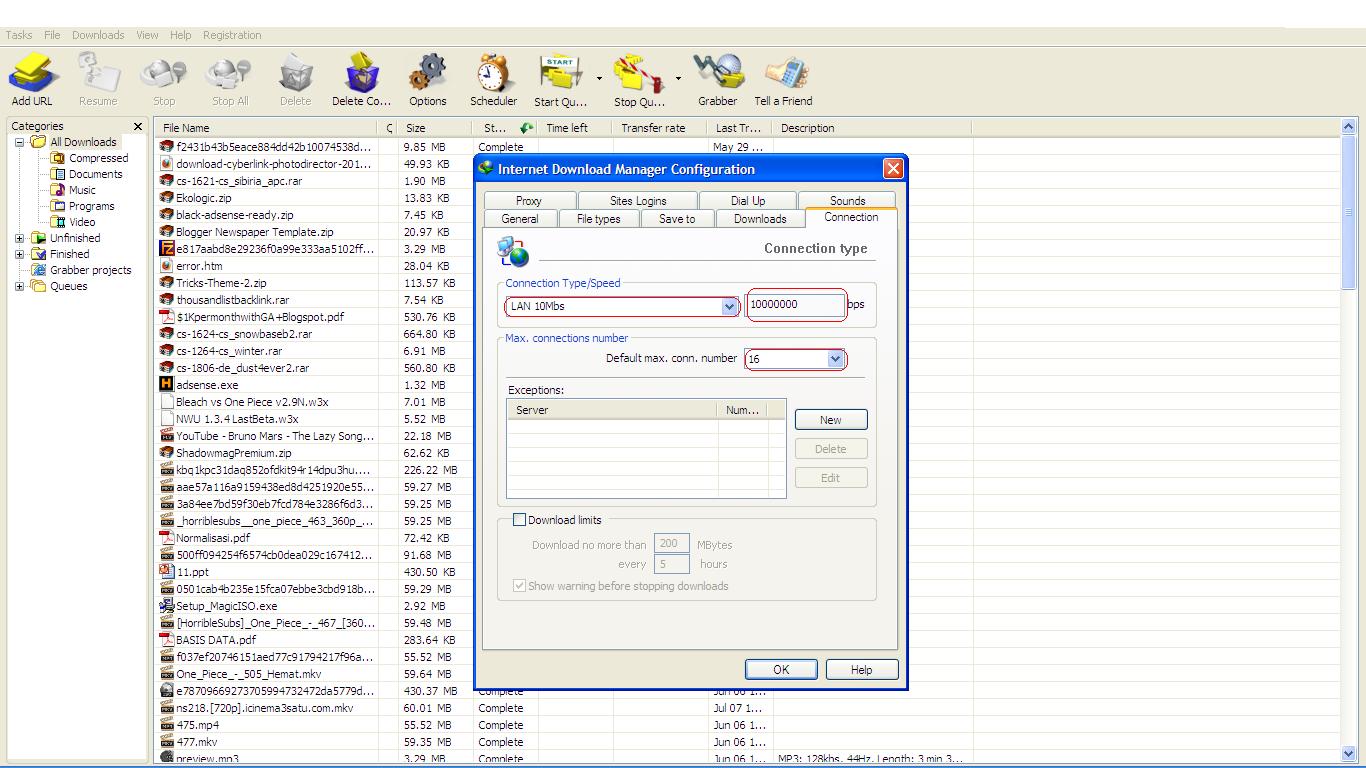
Task: Open the Registration menu
Action: 232,35
